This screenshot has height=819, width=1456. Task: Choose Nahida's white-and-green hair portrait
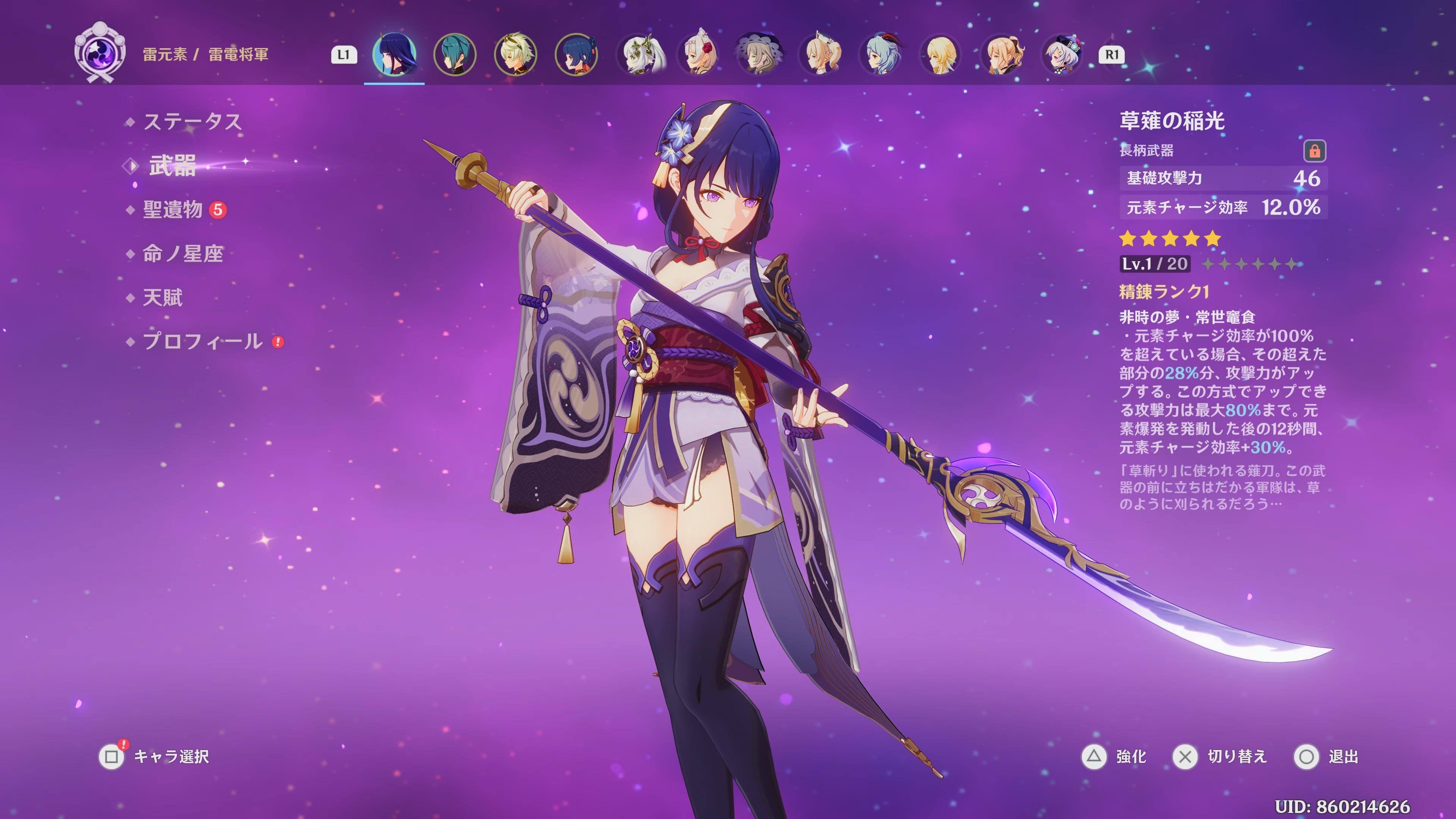pos(637,54)
